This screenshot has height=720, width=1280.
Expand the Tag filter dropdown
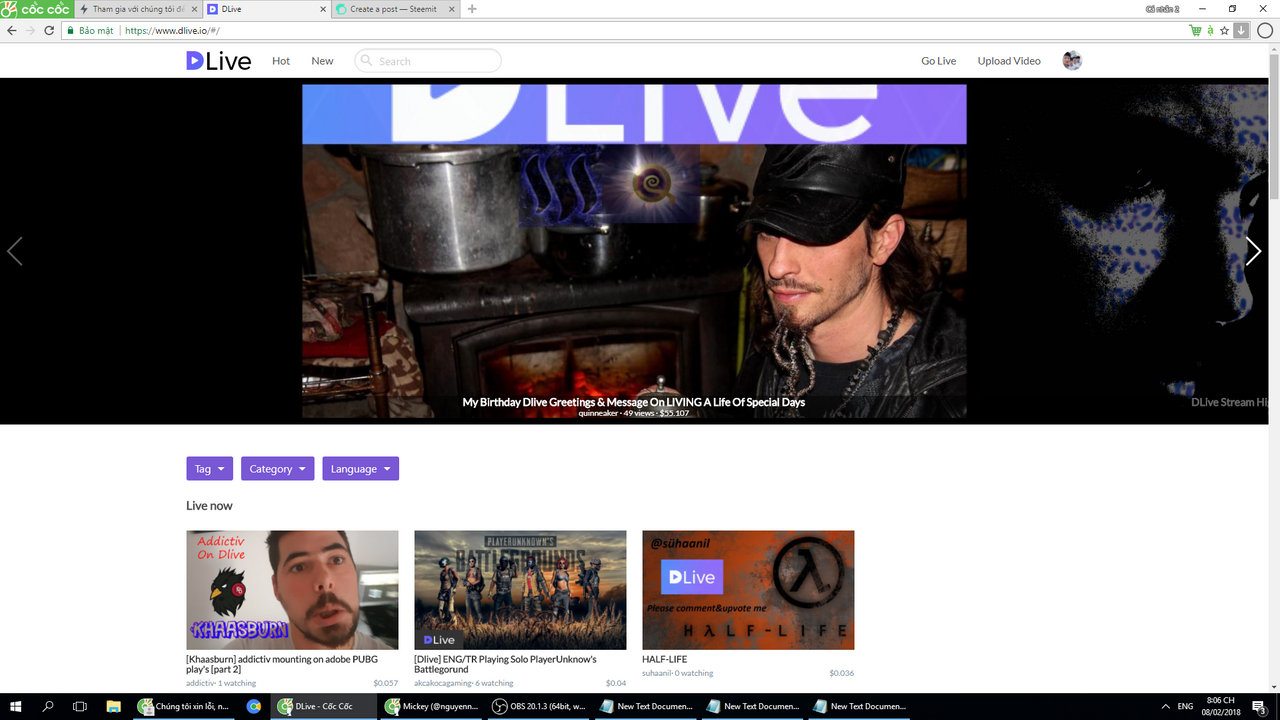click(x=209, y=468)
